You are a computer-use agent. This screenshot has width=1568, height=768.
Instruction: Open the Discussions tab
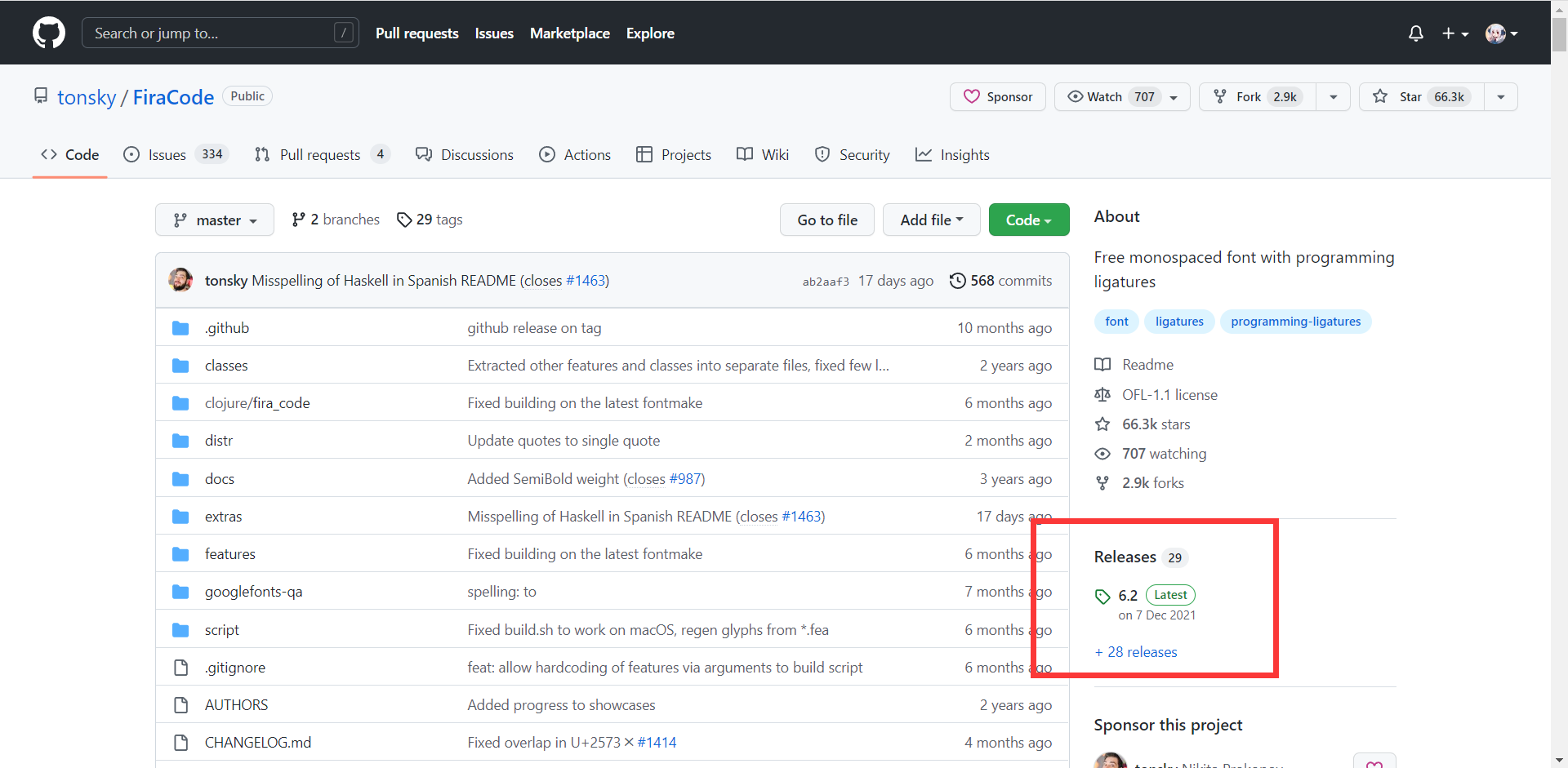tap(465, 155)
